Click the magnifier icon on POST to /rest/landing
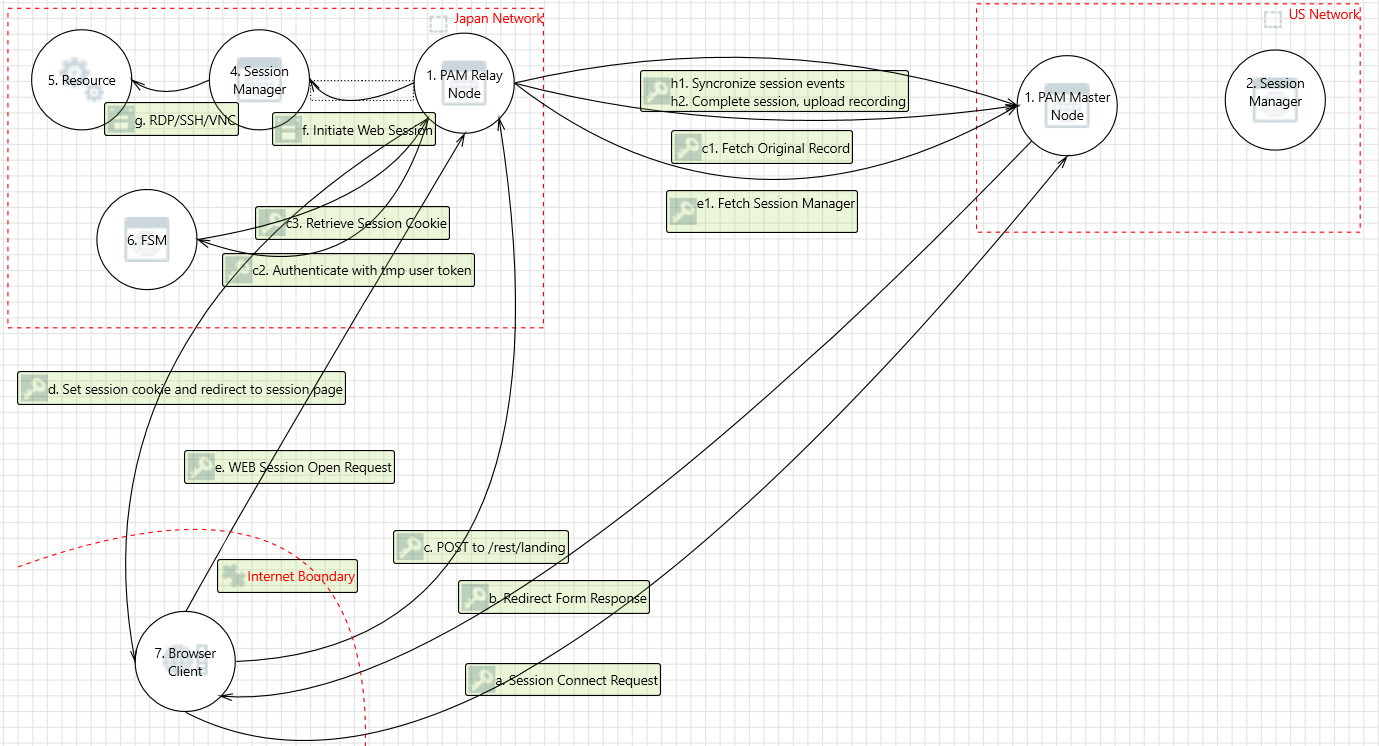 (x=410, y=547)
